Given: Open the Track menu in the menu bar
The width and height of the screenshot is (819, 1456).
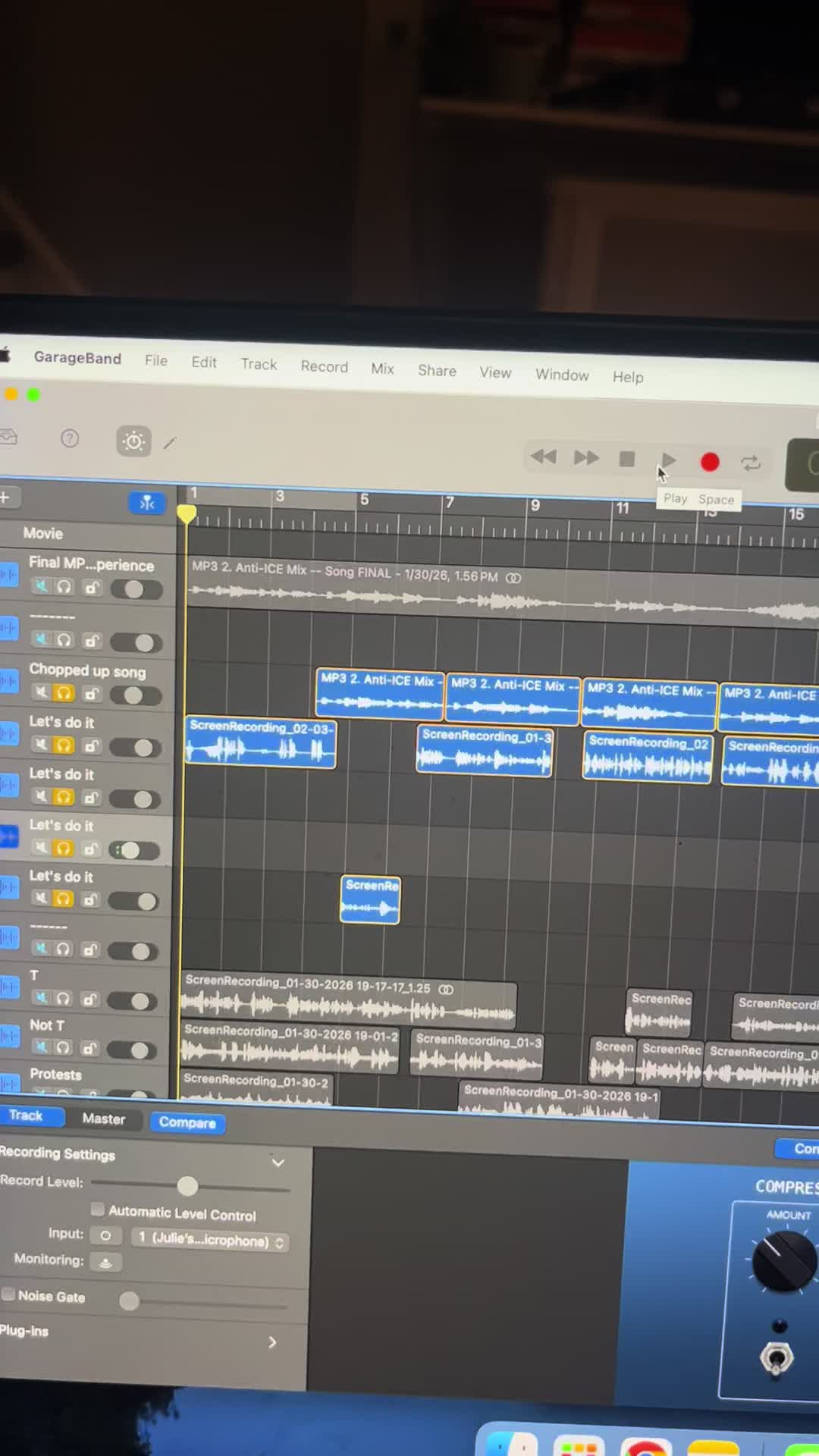Looking at the screenshot, I should [x=259, y=364].
